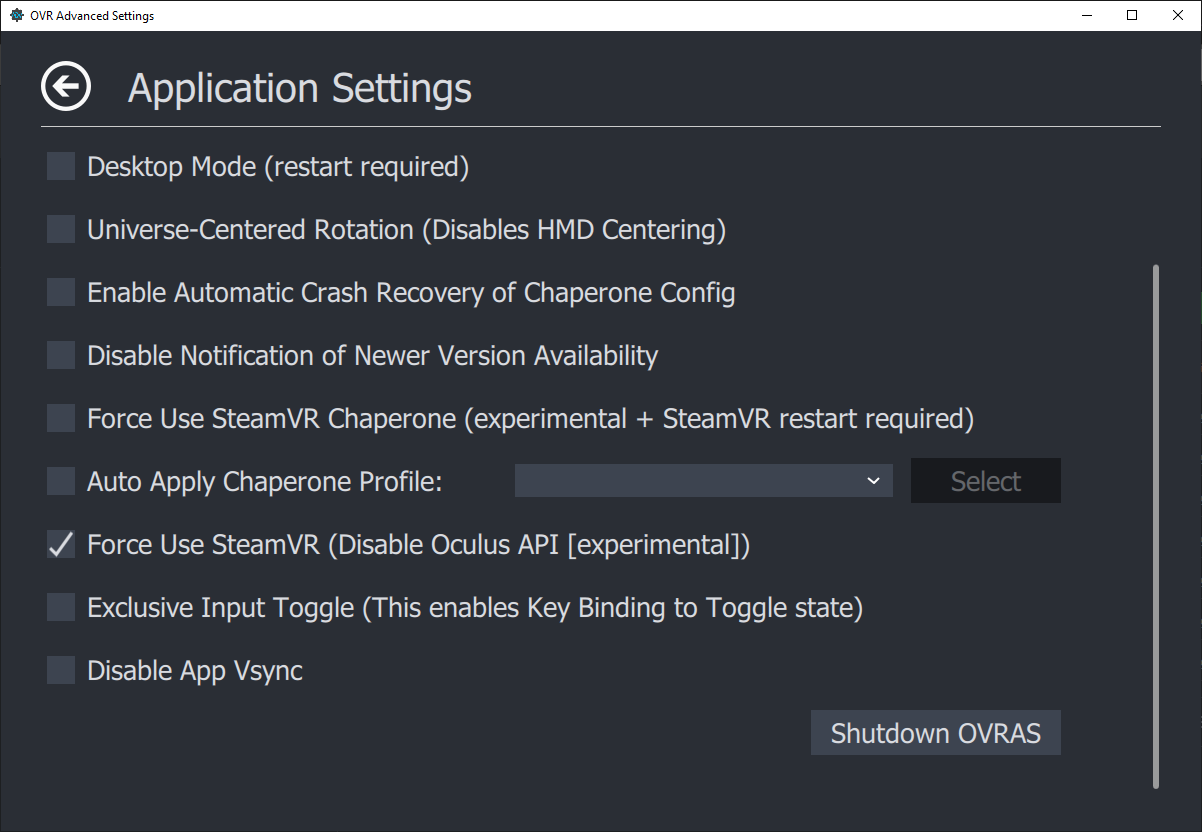
Task: Click the chaperone profile dropdown chevron arrow
Action: click(x=873, y=481)
